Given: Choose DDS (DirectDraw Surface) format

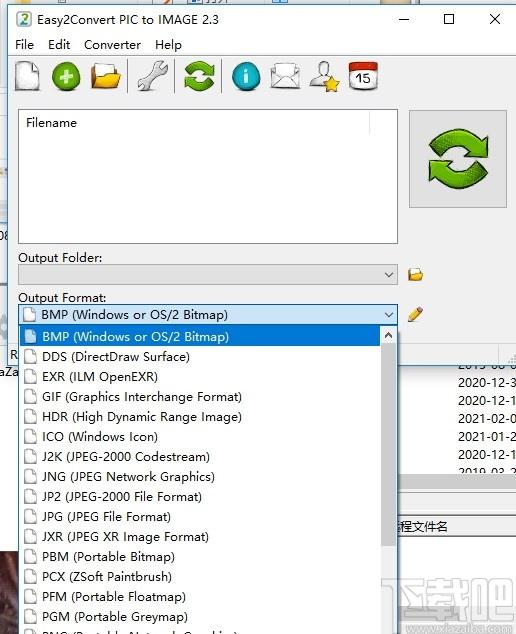Looking at the screenshot, I should coord(200,357).
